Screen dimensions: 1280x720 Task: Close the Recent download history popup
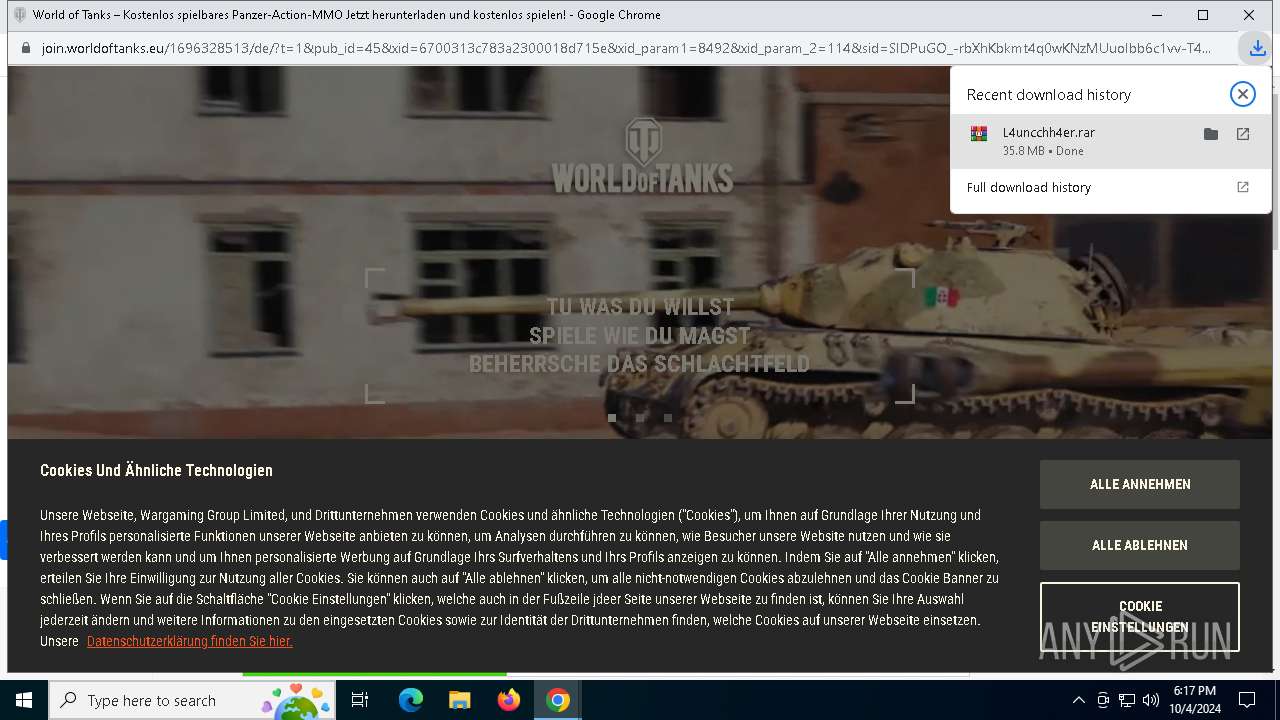click(x=1242, y=94)
